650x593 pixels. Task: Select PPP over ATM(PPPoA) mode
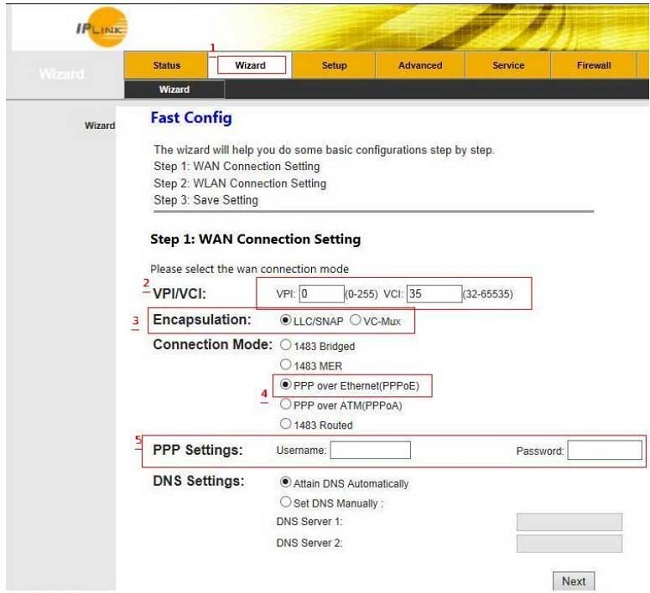[x=287, y=405]
